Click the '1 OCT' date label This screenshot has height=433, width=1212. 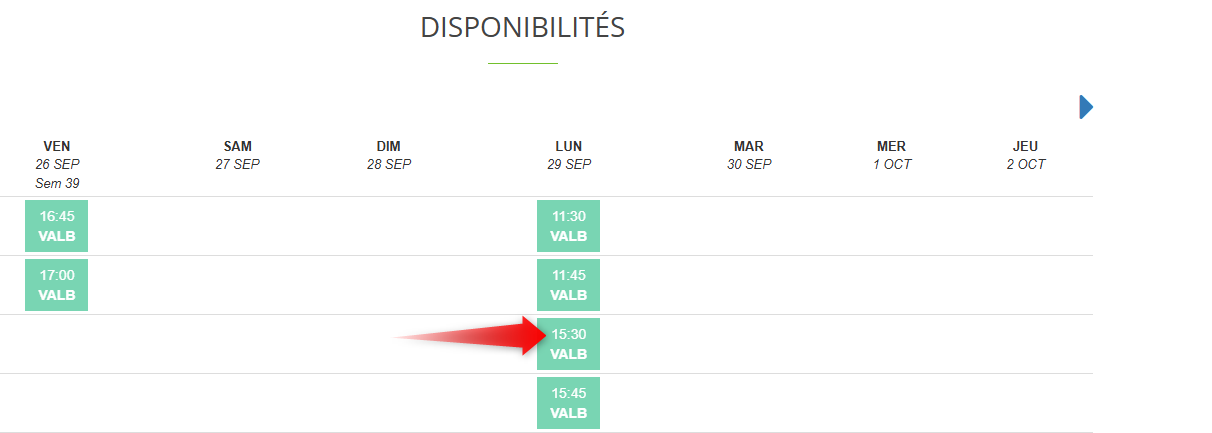pos(891,165)
